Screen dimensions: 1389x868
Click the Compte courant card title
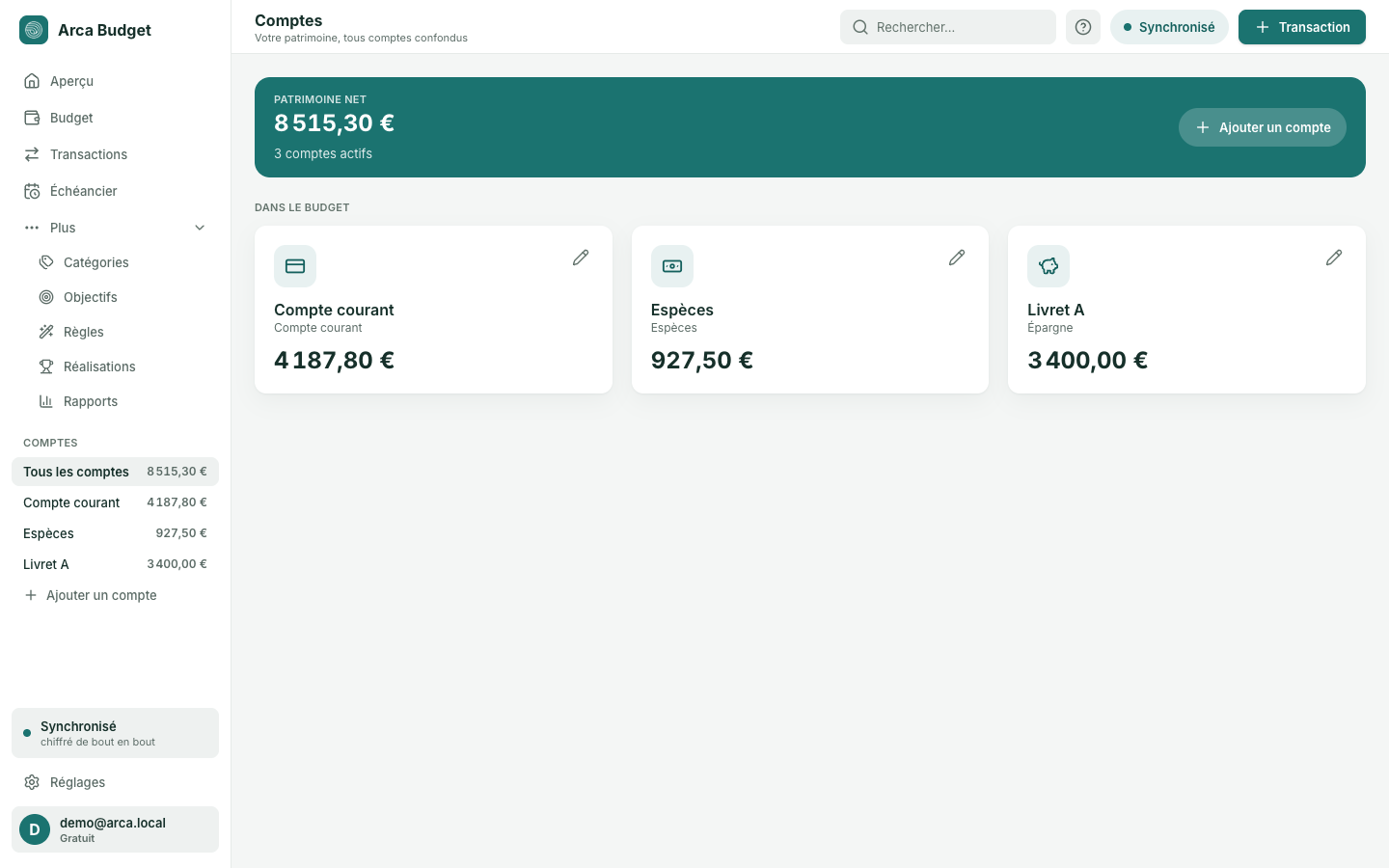click(334, 310)
